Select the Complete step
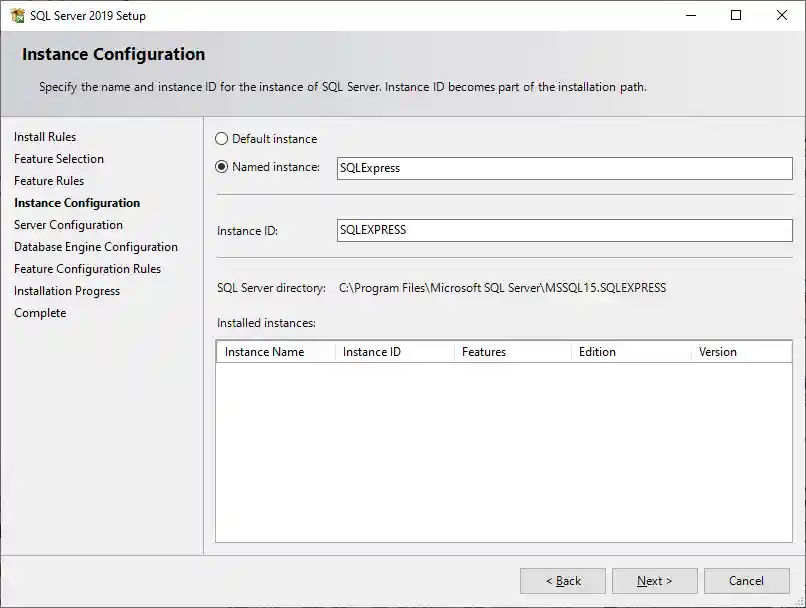The image size is (806, 608). pos(40,313)
